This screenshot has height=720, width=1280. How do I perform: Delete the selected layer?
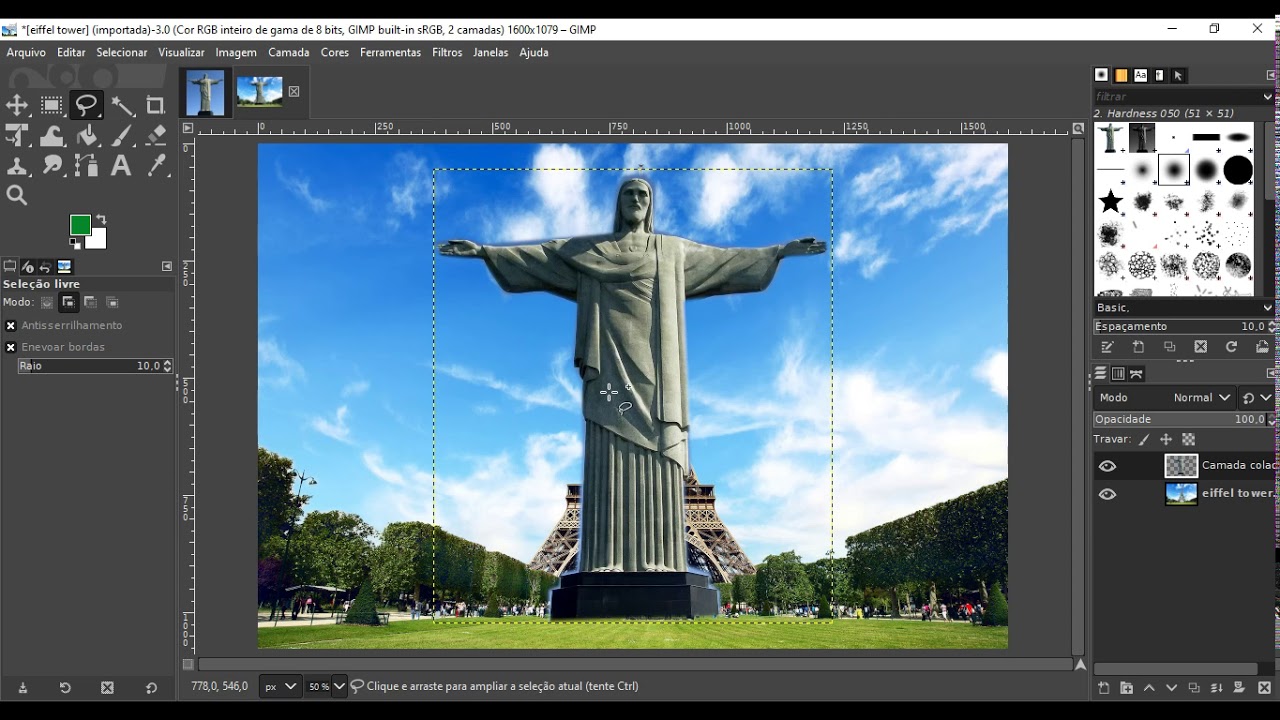(x=1264, y=688)
